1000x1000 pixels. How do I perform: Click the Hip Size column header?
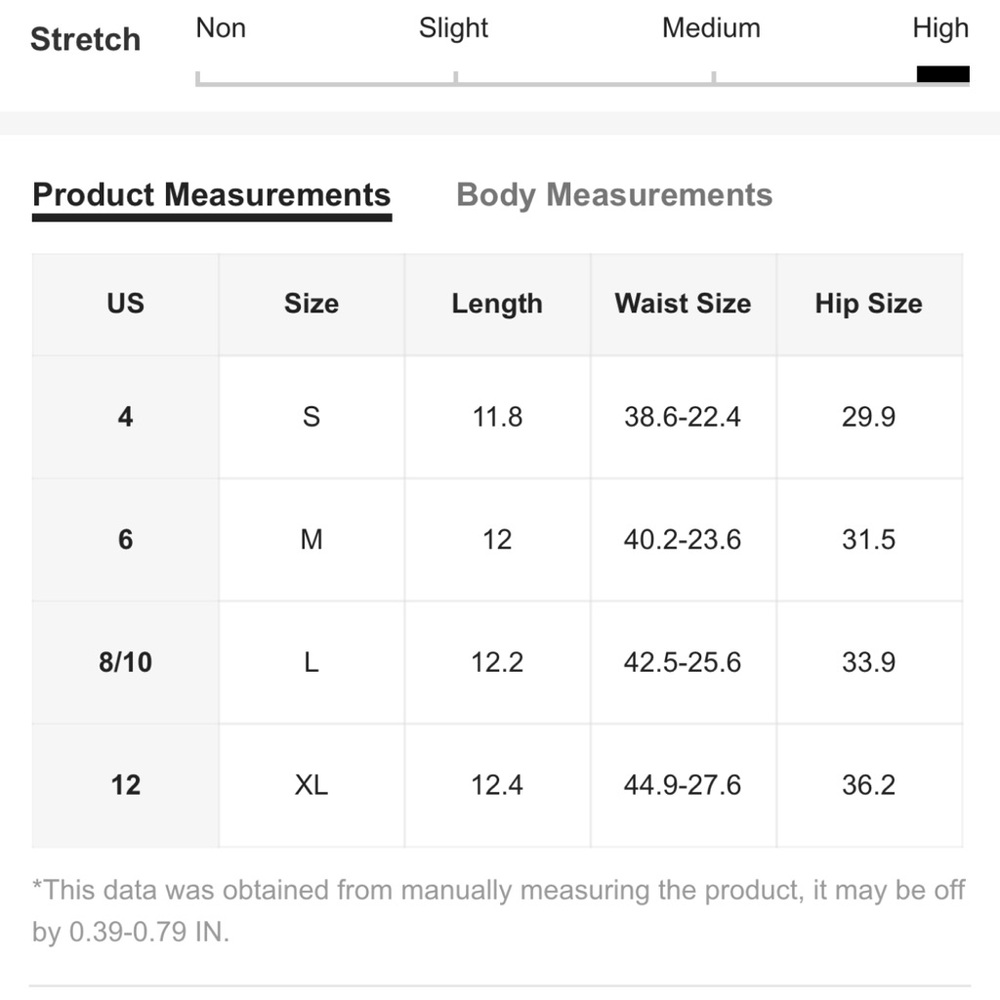point(869,304)
